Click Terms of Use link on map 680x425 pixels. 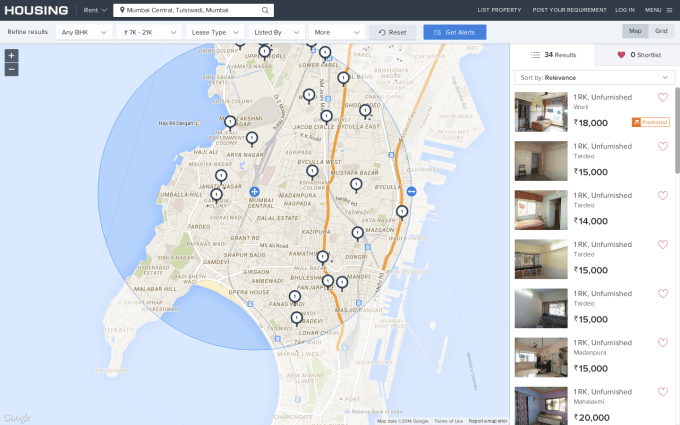[448, 421]
